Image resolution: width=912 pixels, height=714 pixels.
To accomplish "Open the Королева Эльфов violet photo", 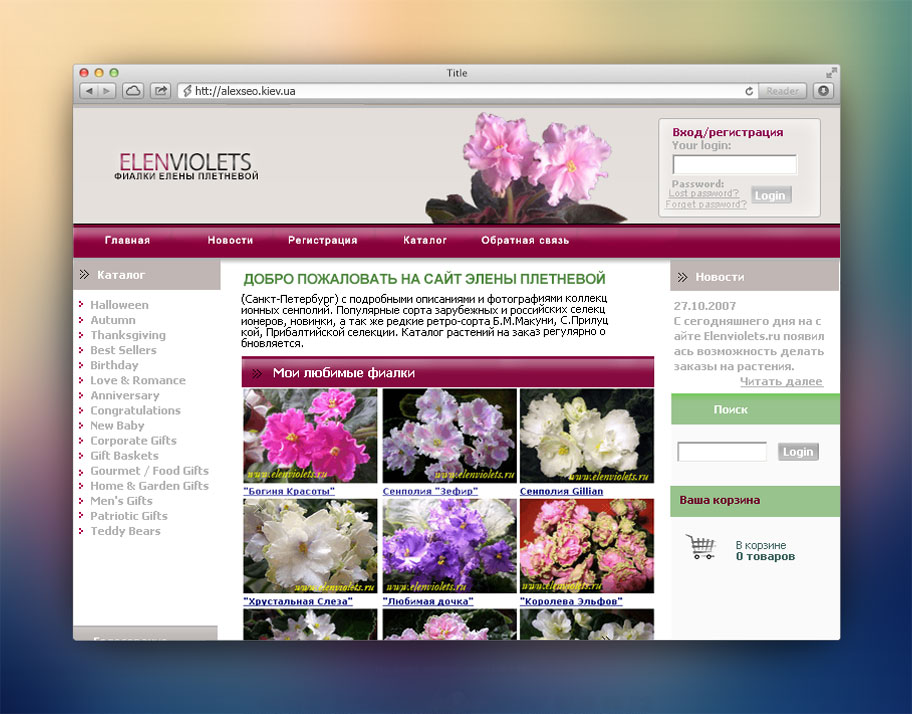I will (587, 546).
